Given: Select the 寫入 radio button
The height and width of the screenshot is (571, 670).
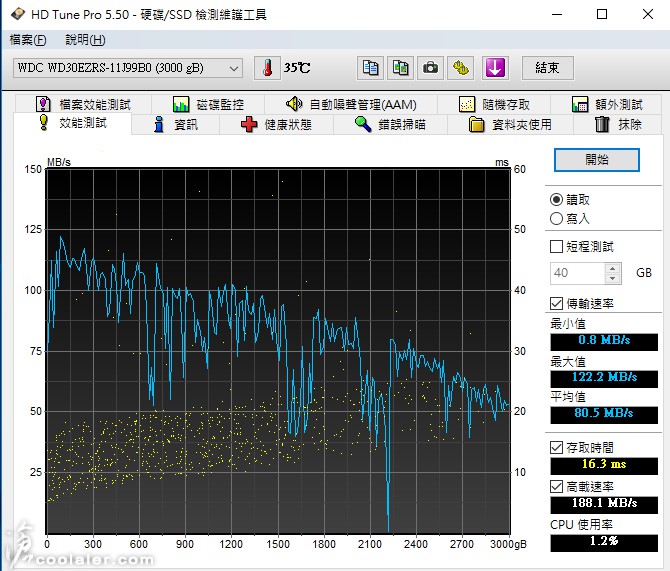Looking at the screenshot, I should [557, 218].
